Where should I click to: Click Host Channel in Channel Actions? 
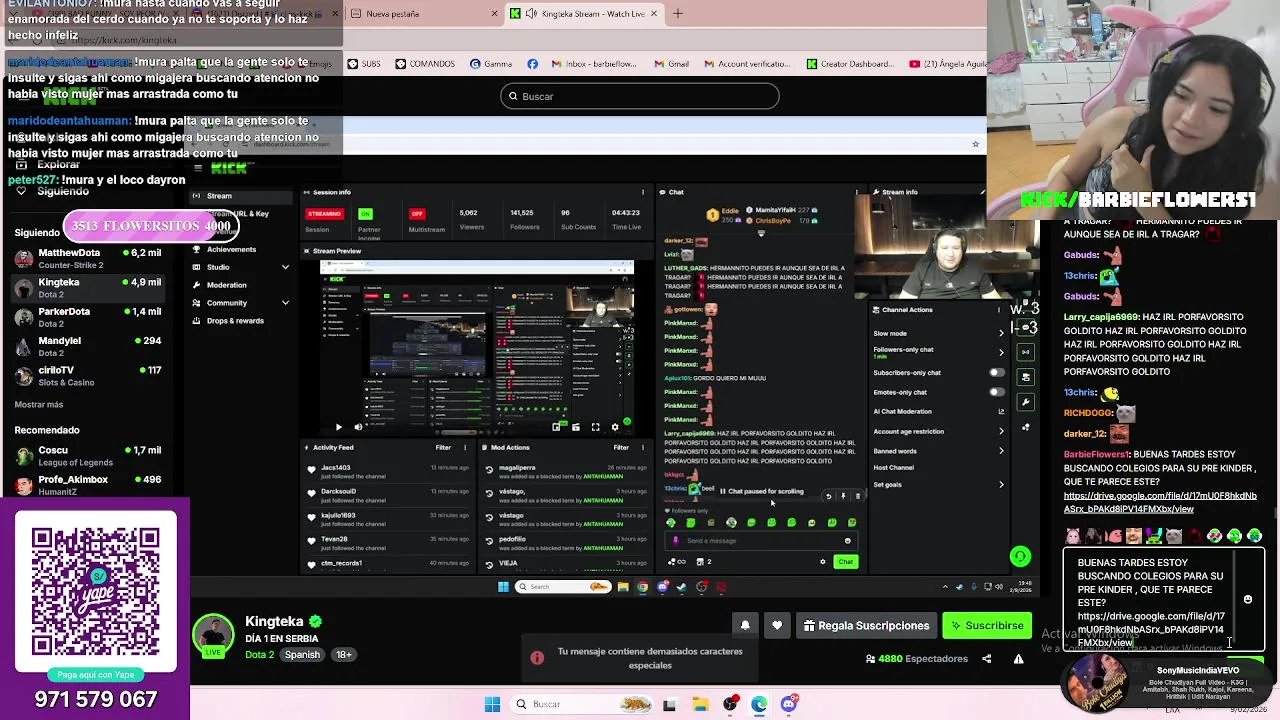click(893, 468)
